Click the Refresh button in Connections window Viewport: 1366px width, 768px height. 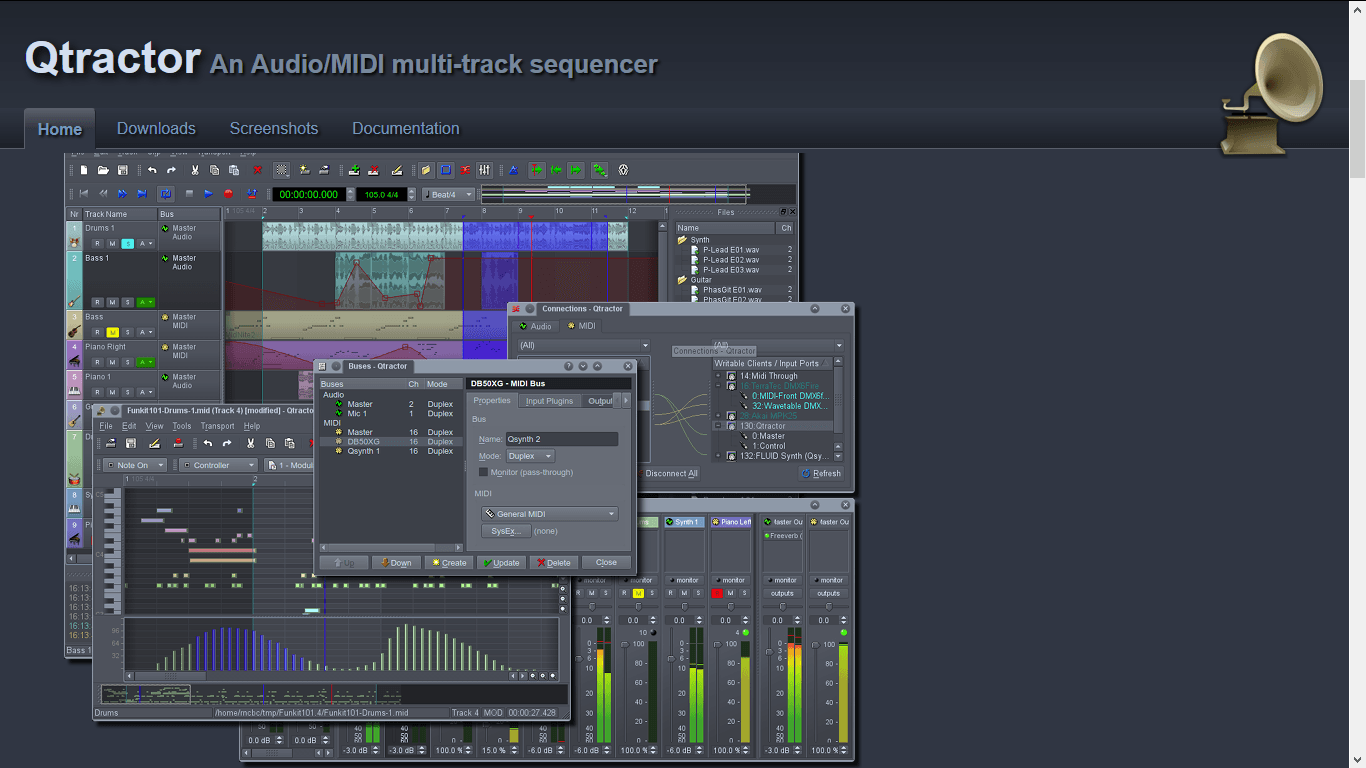(821, 473)
